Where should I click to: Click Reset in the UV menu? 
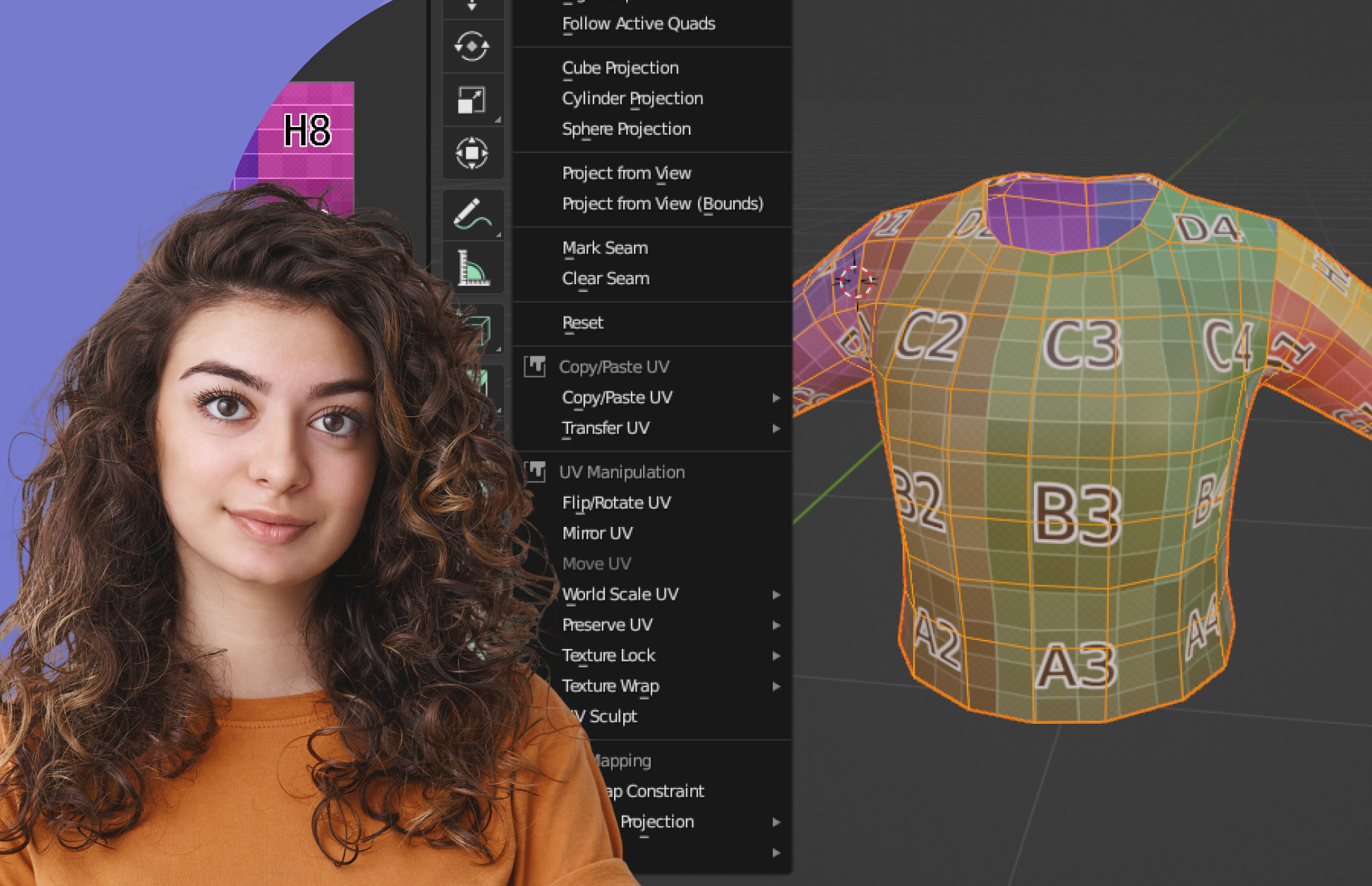[x=582, y=322]
